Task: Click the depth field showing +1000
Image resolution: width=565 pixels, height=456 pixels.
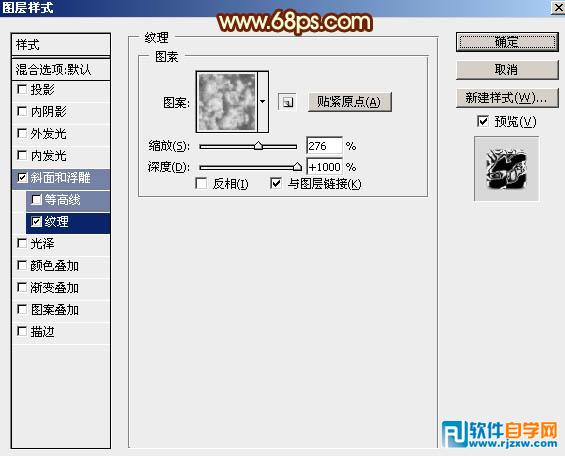Action: click(324, 167)
